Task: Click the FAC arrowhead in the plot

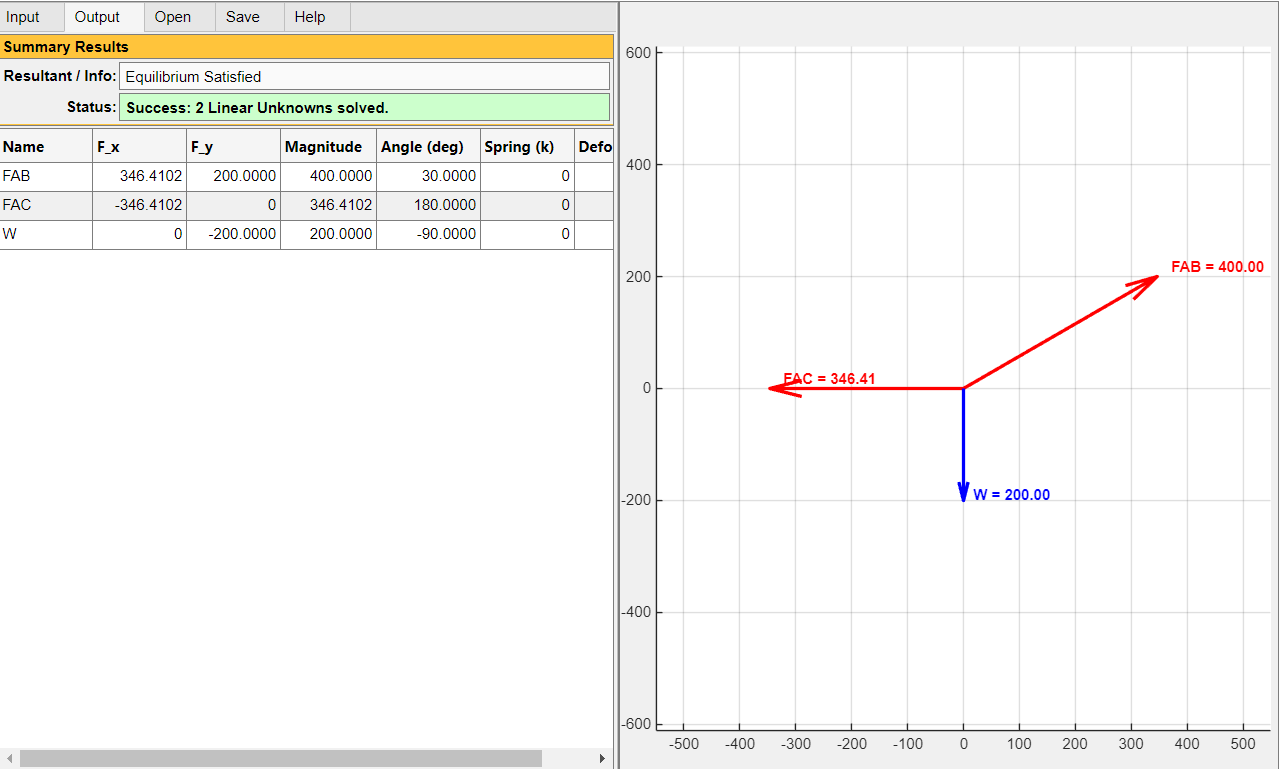Action: pyautogui.click(x=785, y=388)
